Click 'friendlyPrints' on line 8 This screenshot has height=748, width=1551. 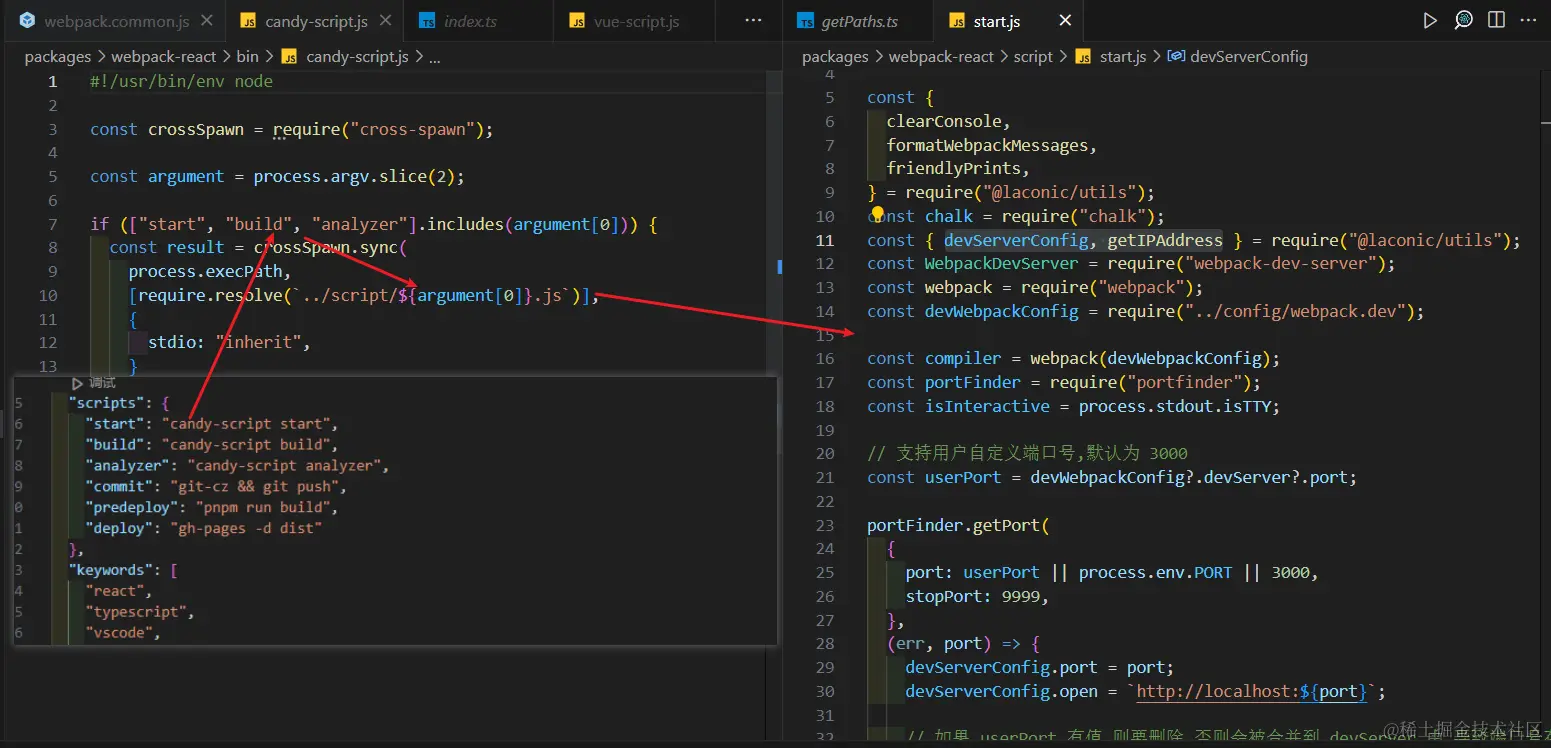953,168
